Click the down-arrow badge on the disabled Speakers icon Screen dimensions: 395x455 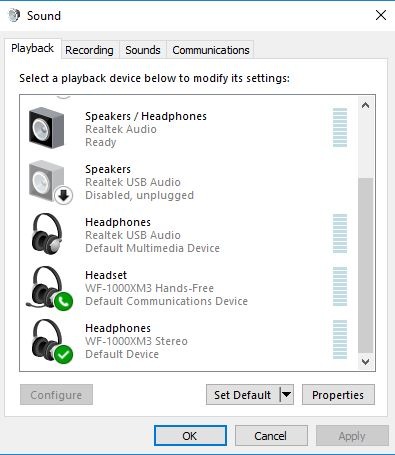click(63, 195)
